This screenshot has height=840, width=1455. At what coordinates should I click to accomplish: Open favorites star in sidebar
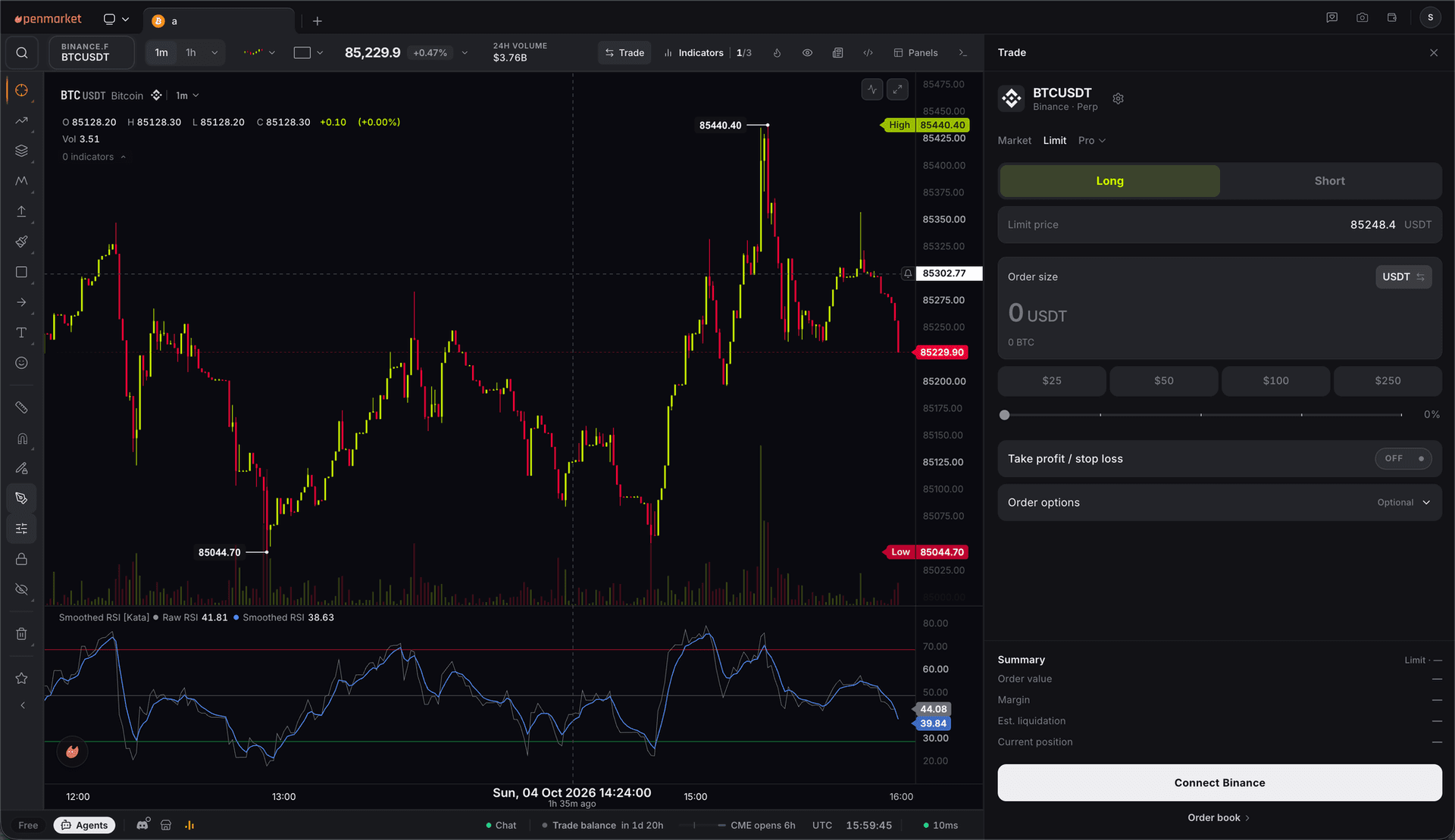tap(21, 678)
